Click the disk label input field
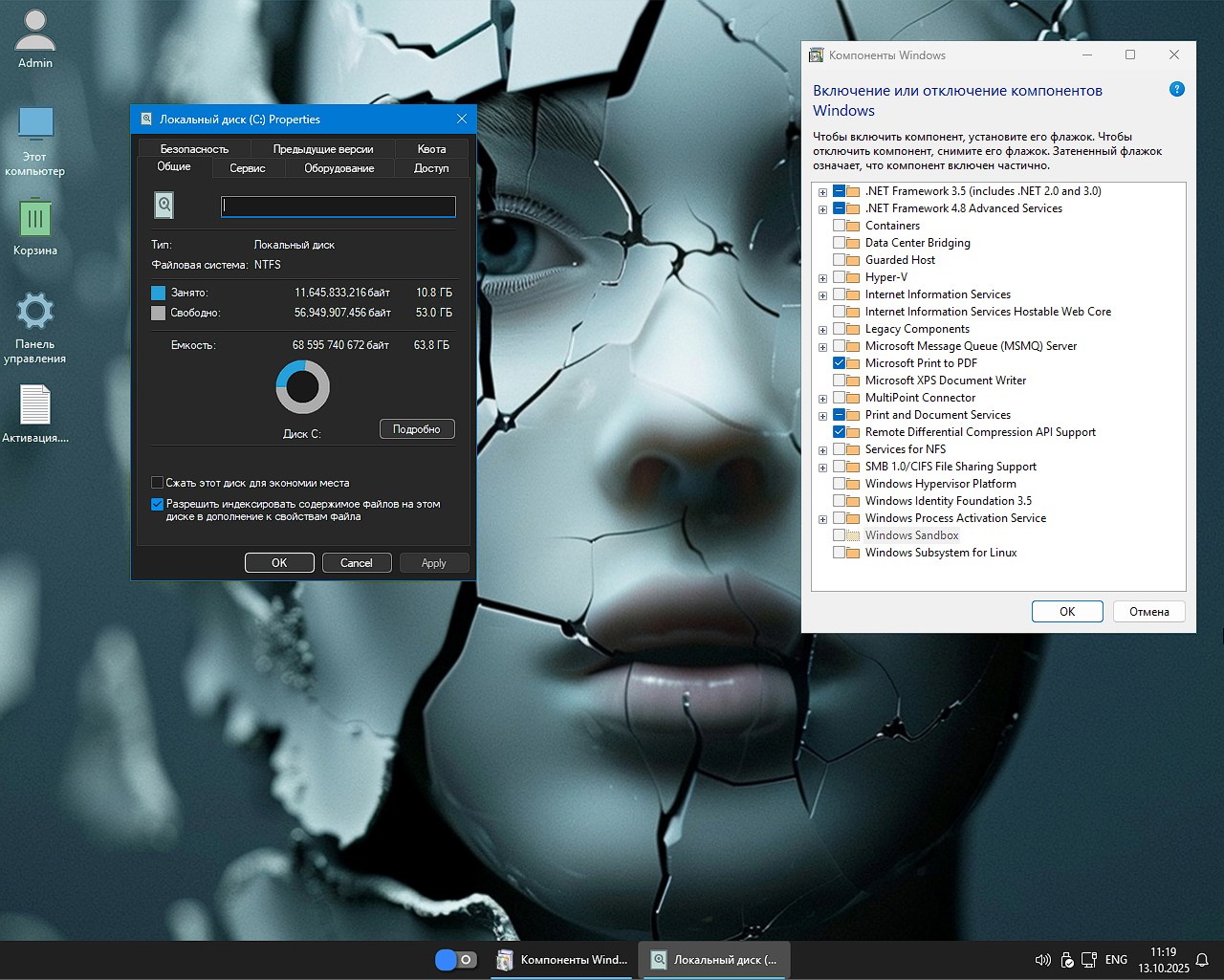The height and width of the screenshot is (980, 1224). [338, 206]
